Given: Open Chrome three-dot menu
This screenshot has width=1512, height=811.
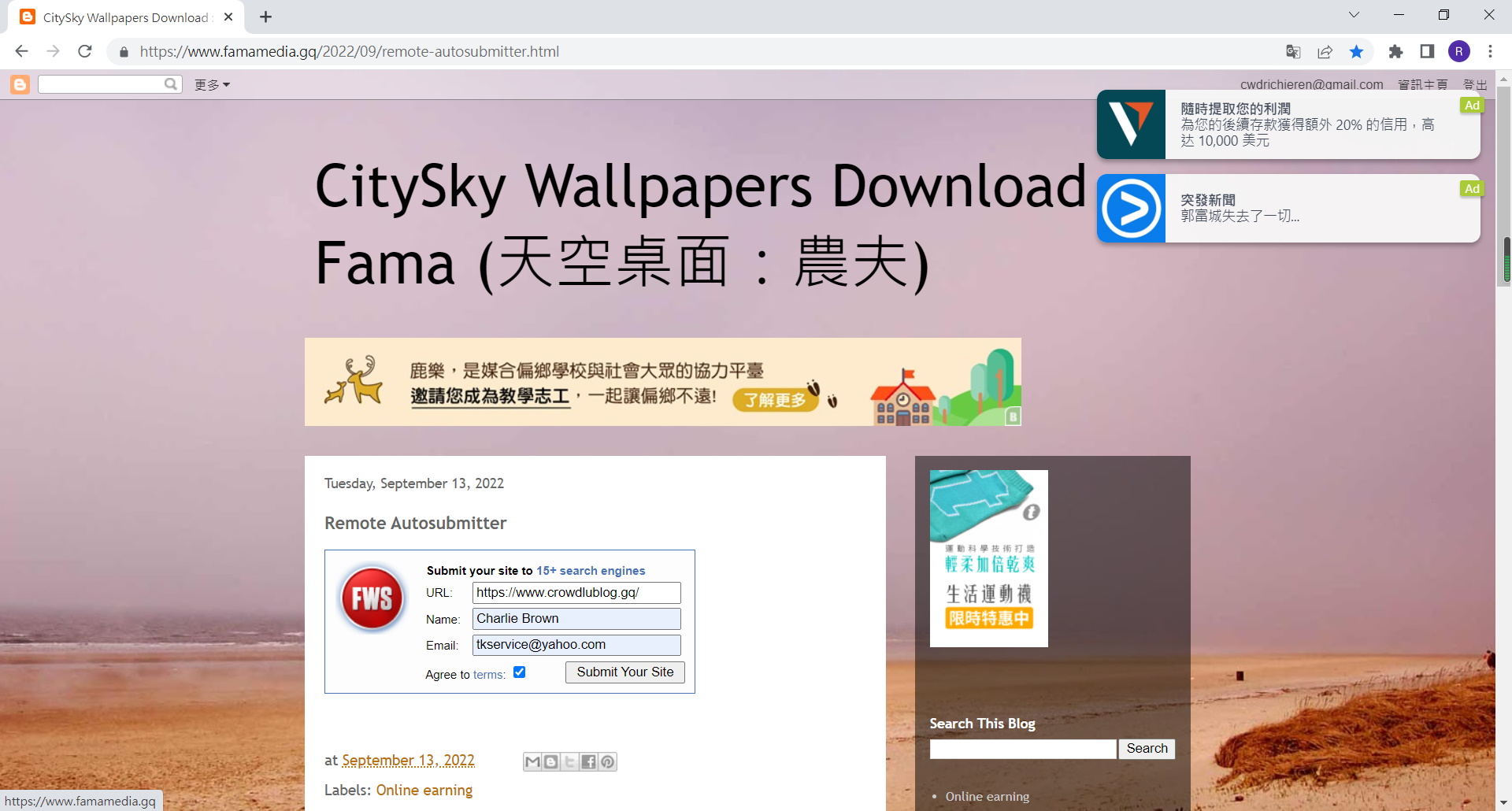Looking at the screenshot, I should point(1490,52).
